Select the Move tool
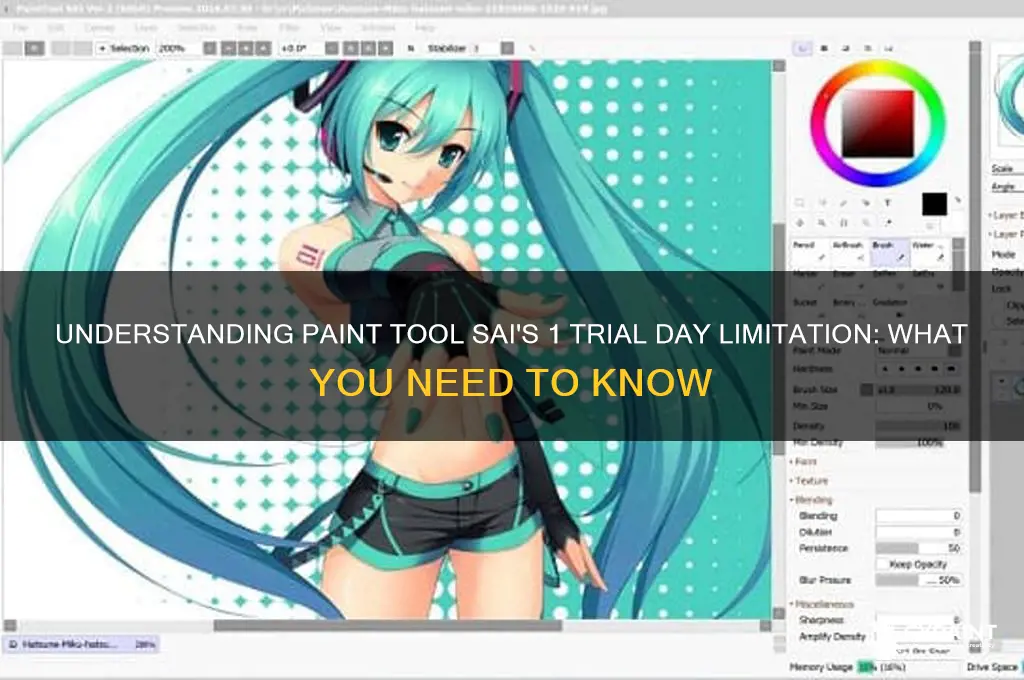This screenshot has height=680, width=1024. 799,223
